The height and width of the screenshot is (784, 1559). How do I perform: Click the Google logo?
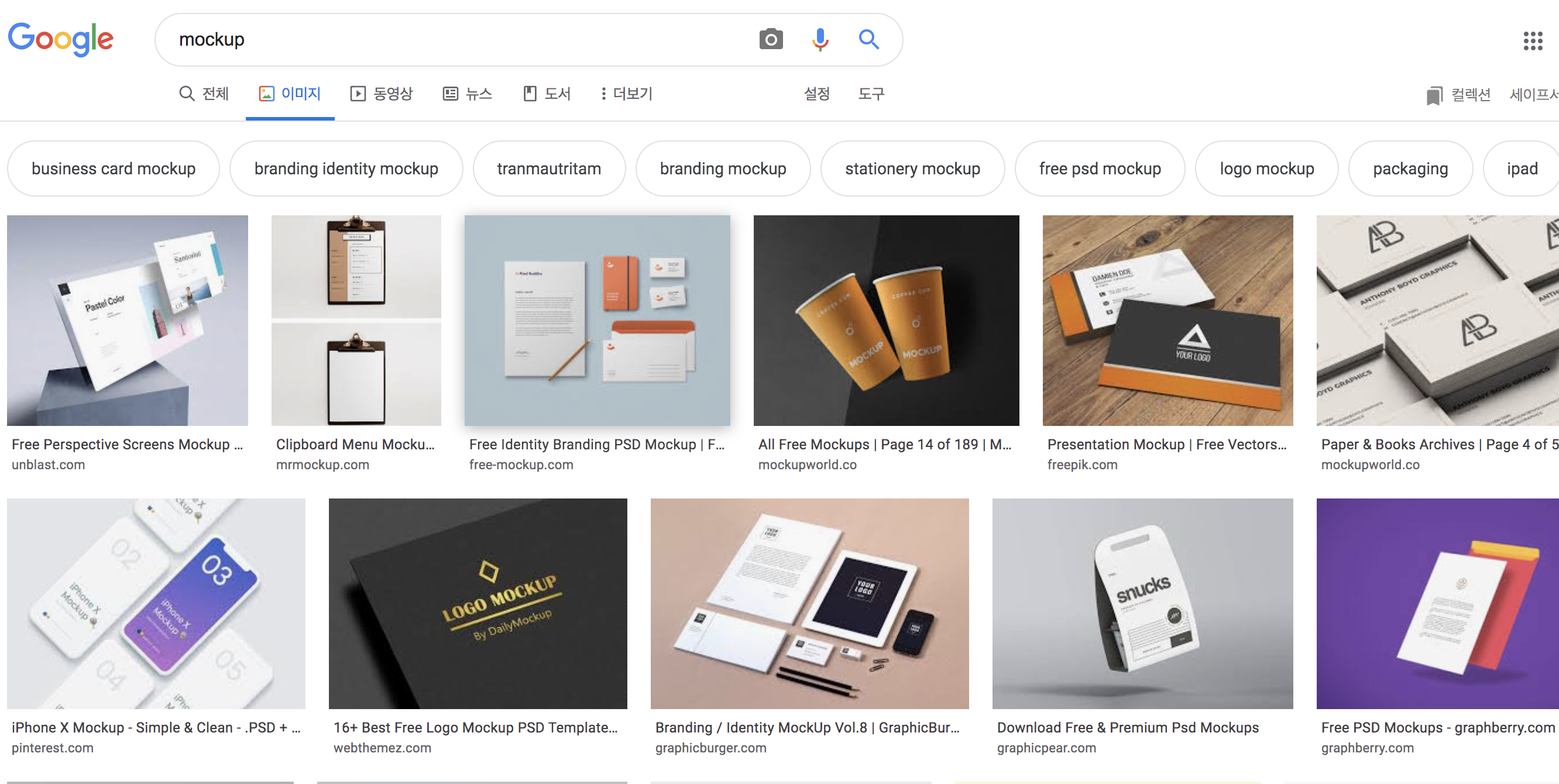click(x=60, y=39)
